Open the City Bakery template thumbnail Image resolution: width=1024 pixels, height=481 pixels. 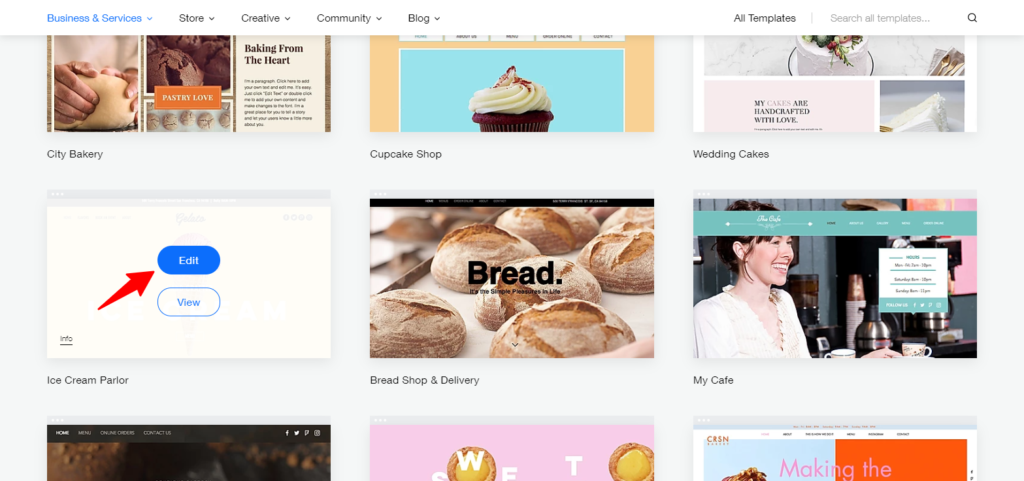point(189,84)
